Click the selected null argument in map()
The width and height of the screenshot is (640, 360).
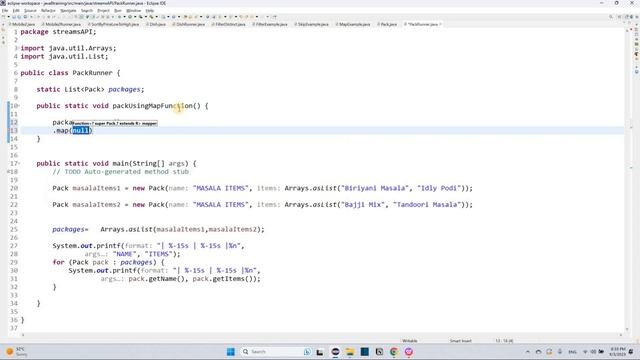[x=80, y=131]
